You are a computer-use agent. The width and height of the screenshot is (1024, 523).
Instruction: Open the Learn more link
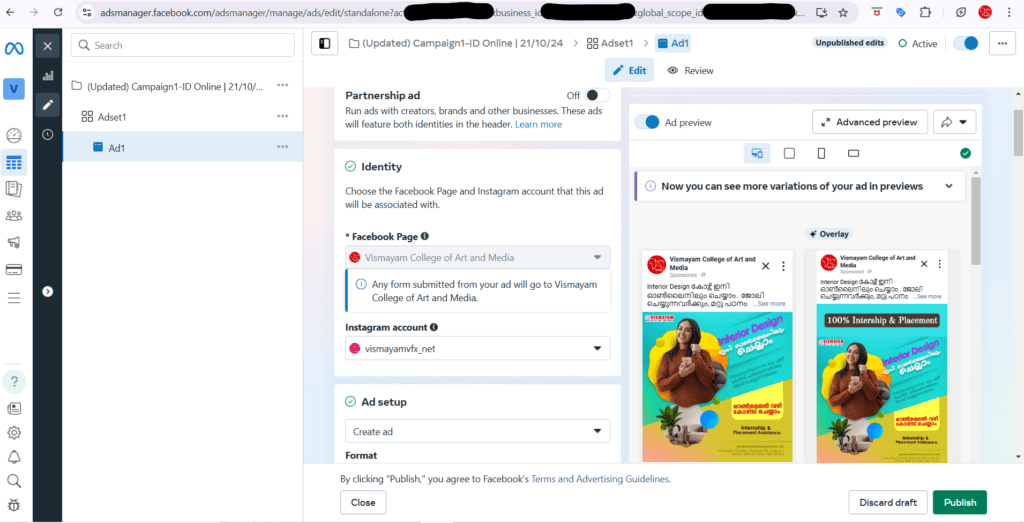coord(538,124)
